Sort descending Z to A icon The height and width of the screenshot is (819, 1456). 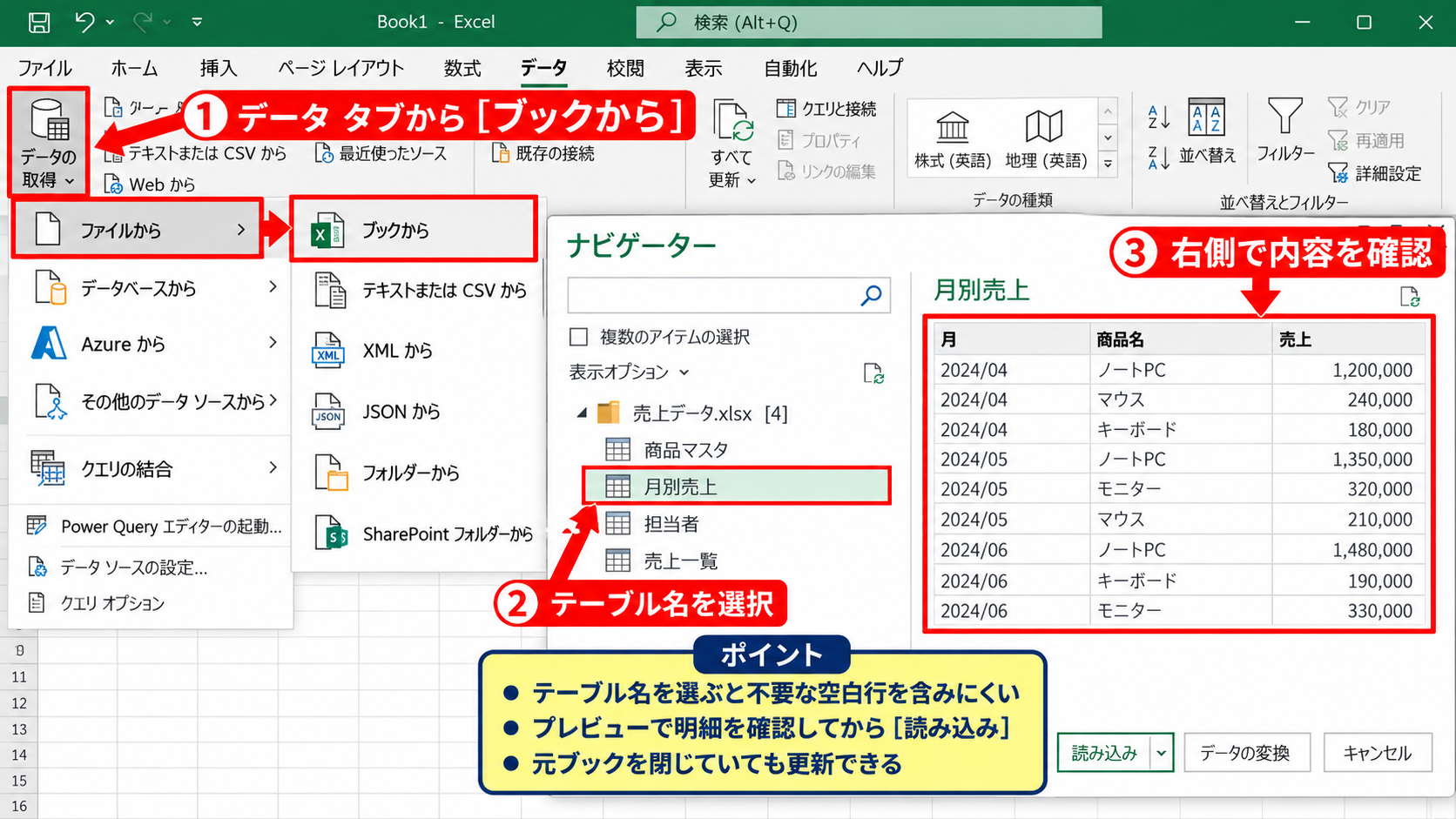coord(1159,158)
